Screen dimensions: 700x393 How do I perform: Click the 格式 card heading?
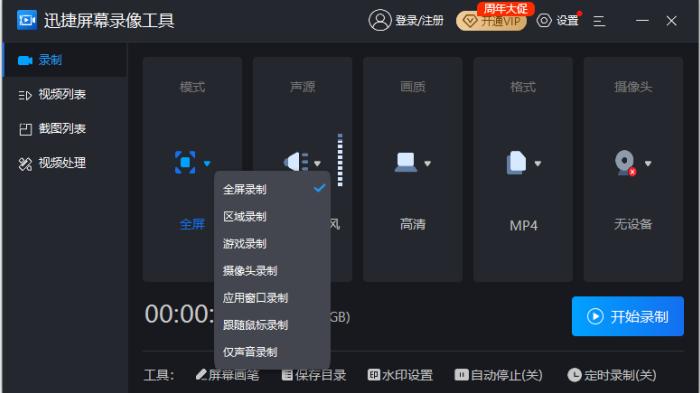[x=523, y=87]
